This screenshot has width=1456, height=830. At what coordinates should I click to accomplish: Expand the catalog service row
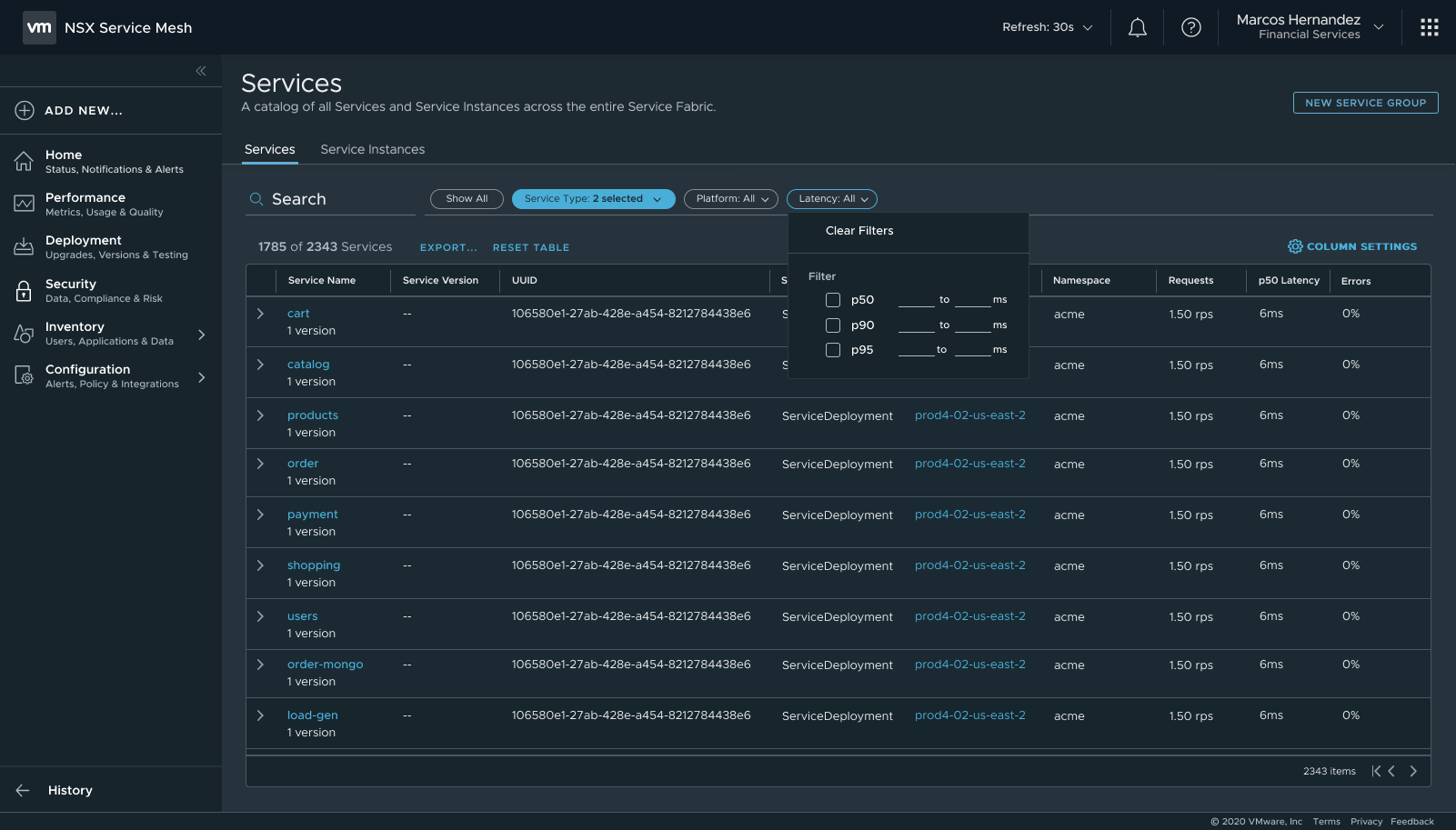(x=260, y=365)
